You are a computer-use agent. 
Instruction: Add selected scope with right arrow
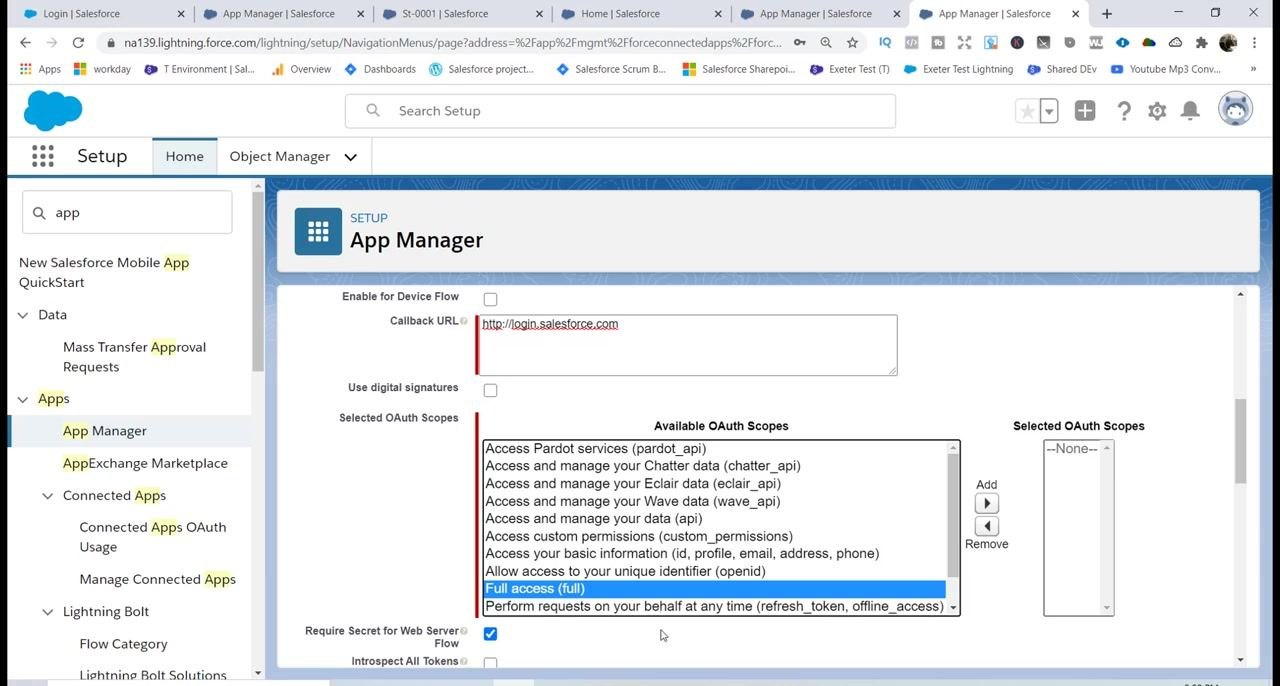(986, 504)
